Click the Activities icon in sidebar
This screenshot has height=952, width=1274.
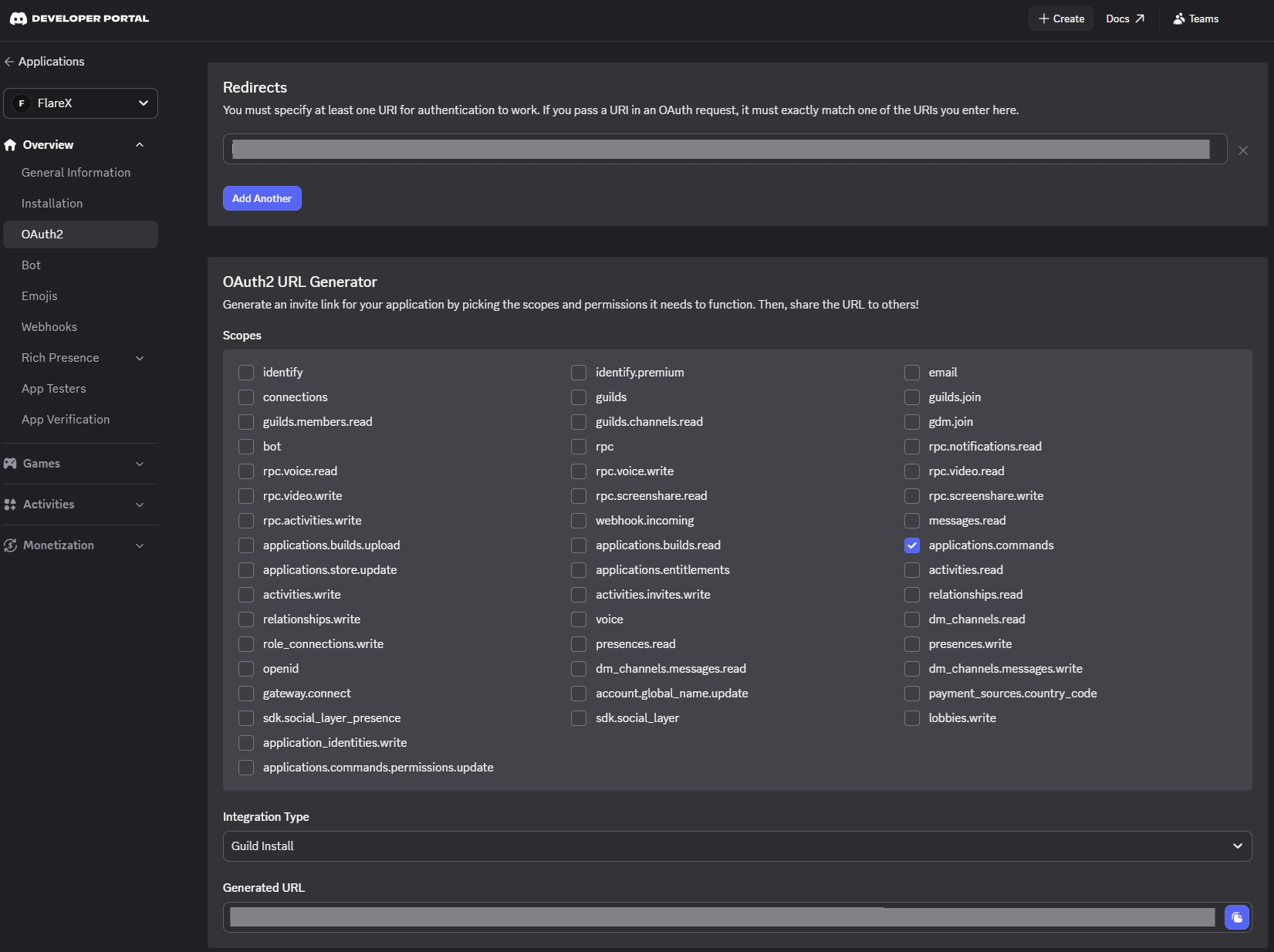coord(10,505)
